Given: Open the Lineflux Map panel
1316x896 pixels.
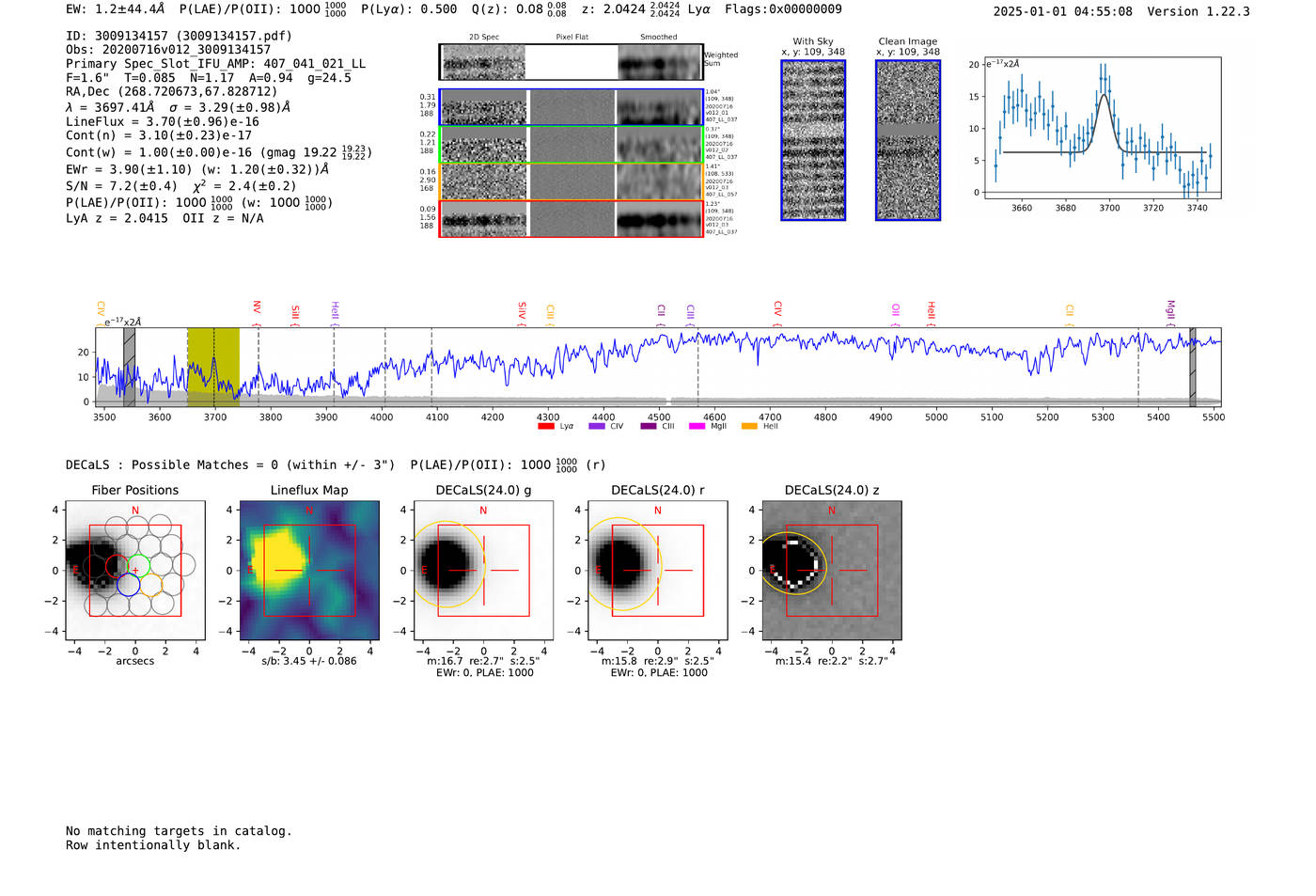Looking at the screenshot, I should tap(309, 570).
